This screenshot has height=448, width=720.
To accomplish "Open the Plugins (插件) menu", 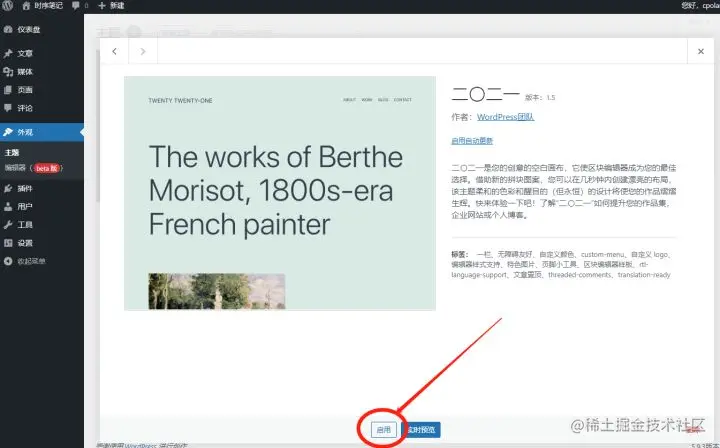I will pyautogui.click(x=41, y=188).
